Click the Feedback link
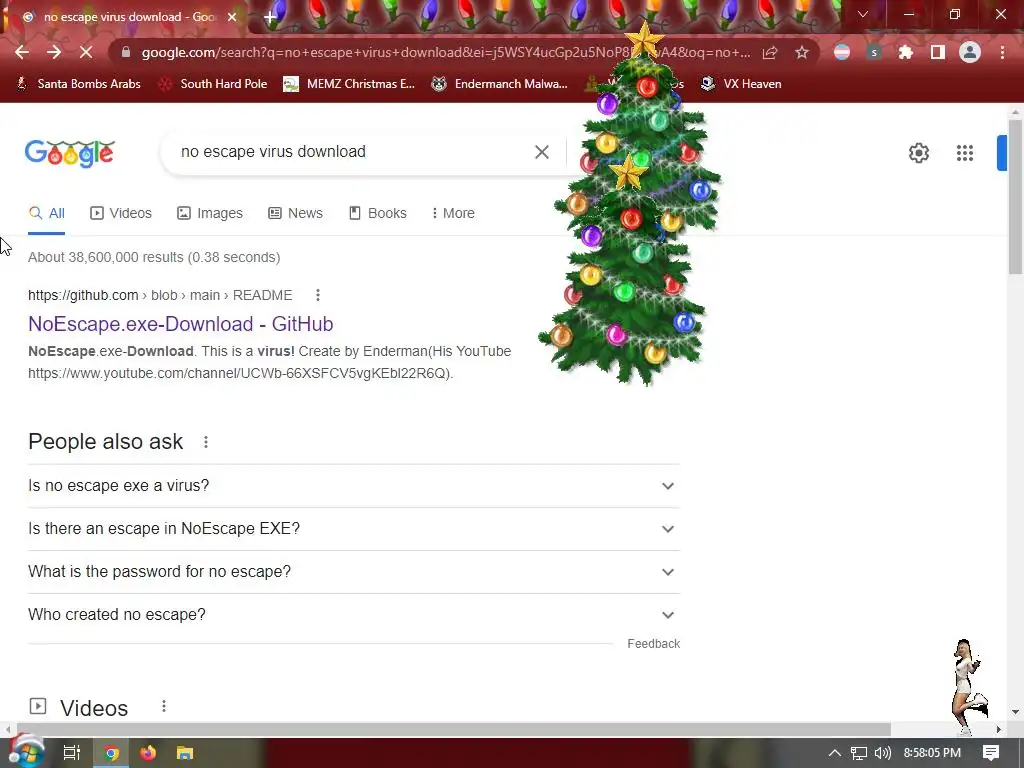Screen dimensions: 1024x768 [x=653, y=644]
